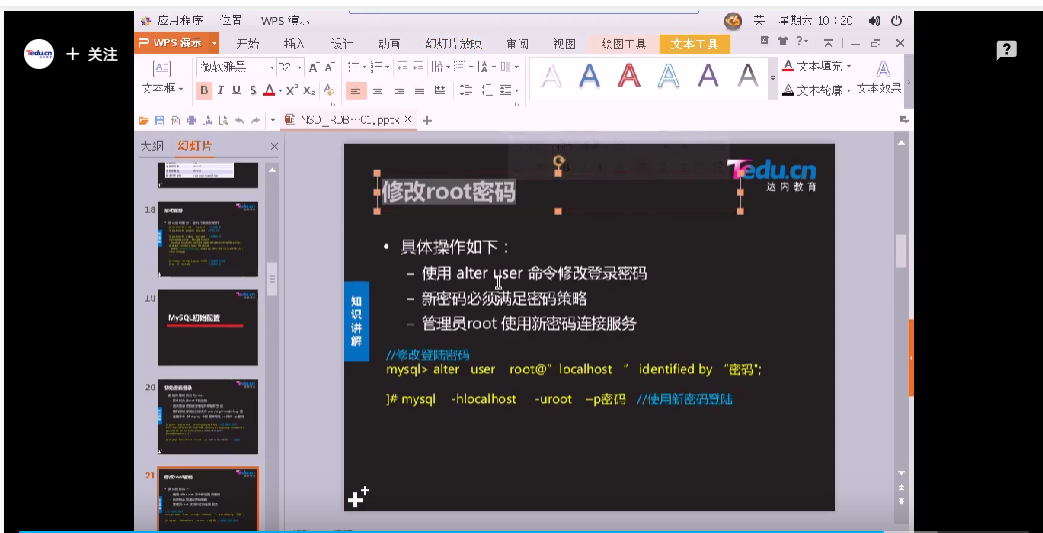
Task: Open the 视图 ribbon tab
Action: [564, 44]
